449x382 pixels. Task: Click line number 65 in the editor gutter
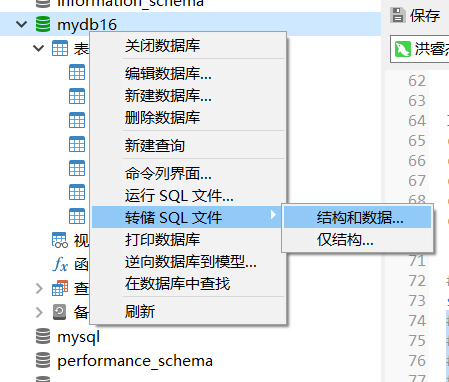coord(417,141)
